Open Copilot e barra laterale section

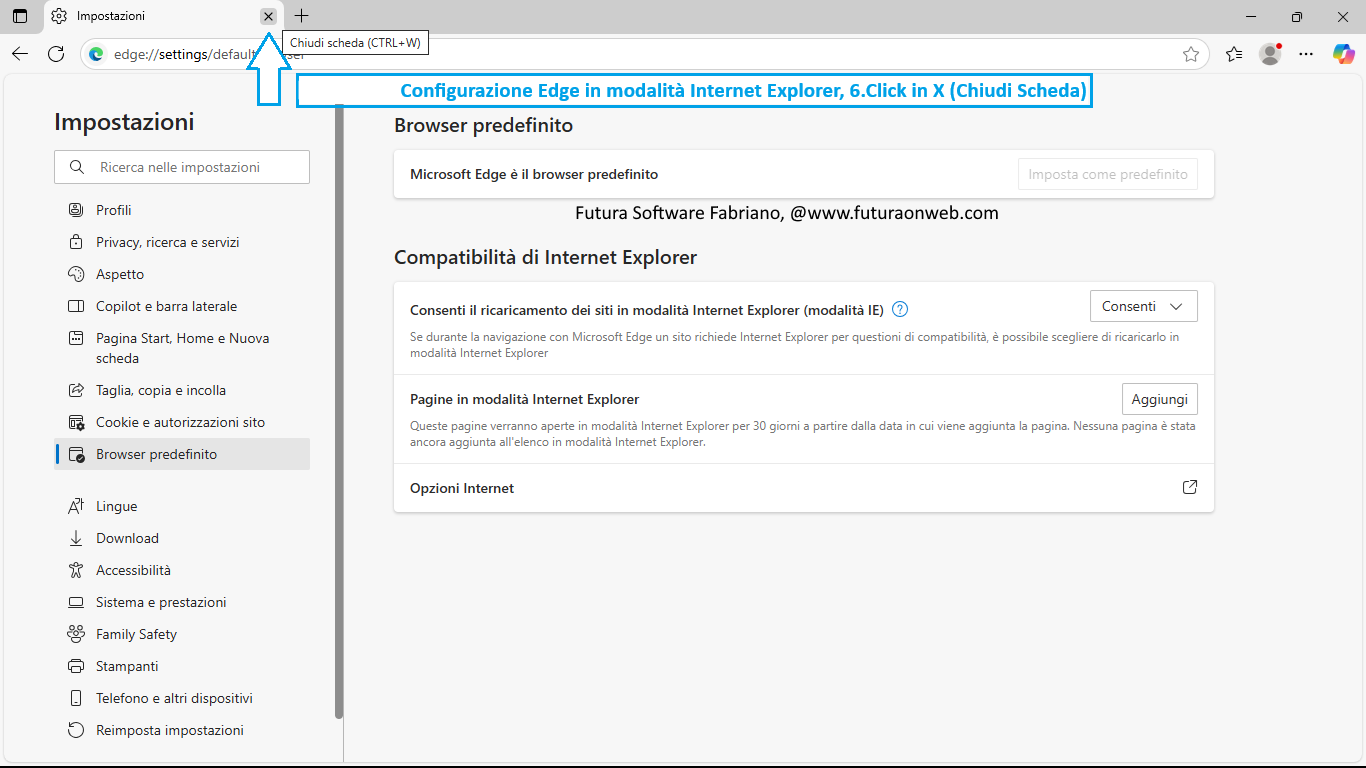[x=182, y=306]
